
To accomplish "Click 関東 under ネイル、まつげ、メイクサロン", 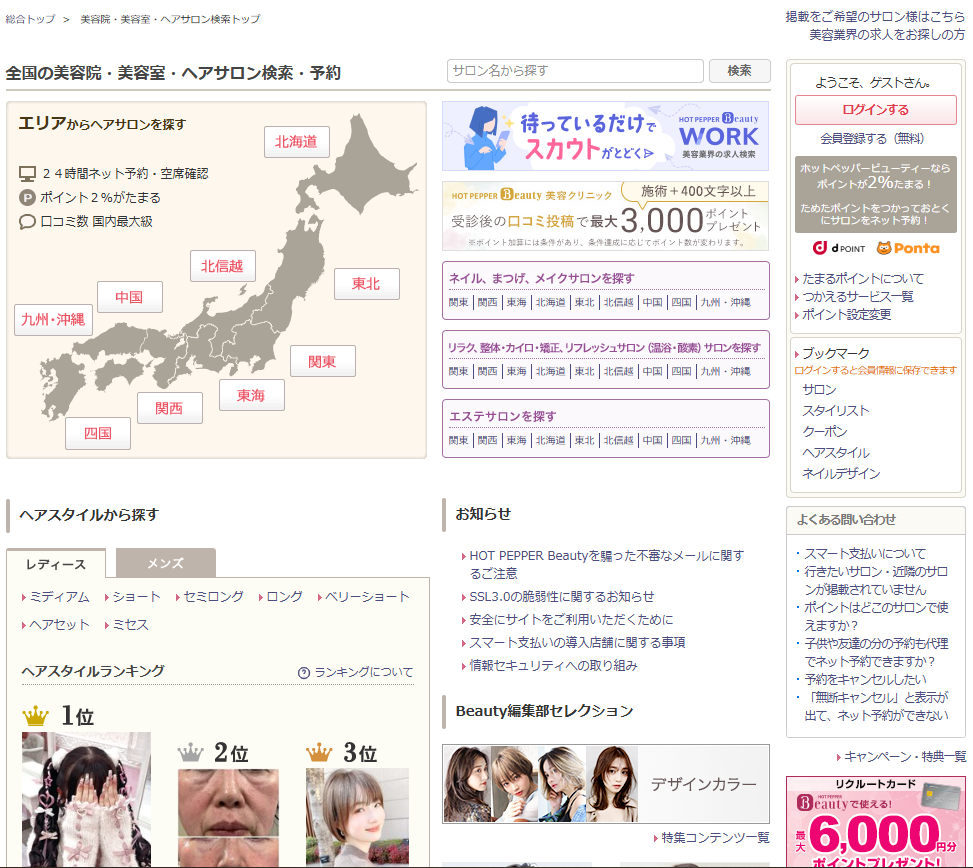I will [x=458, y=303].
